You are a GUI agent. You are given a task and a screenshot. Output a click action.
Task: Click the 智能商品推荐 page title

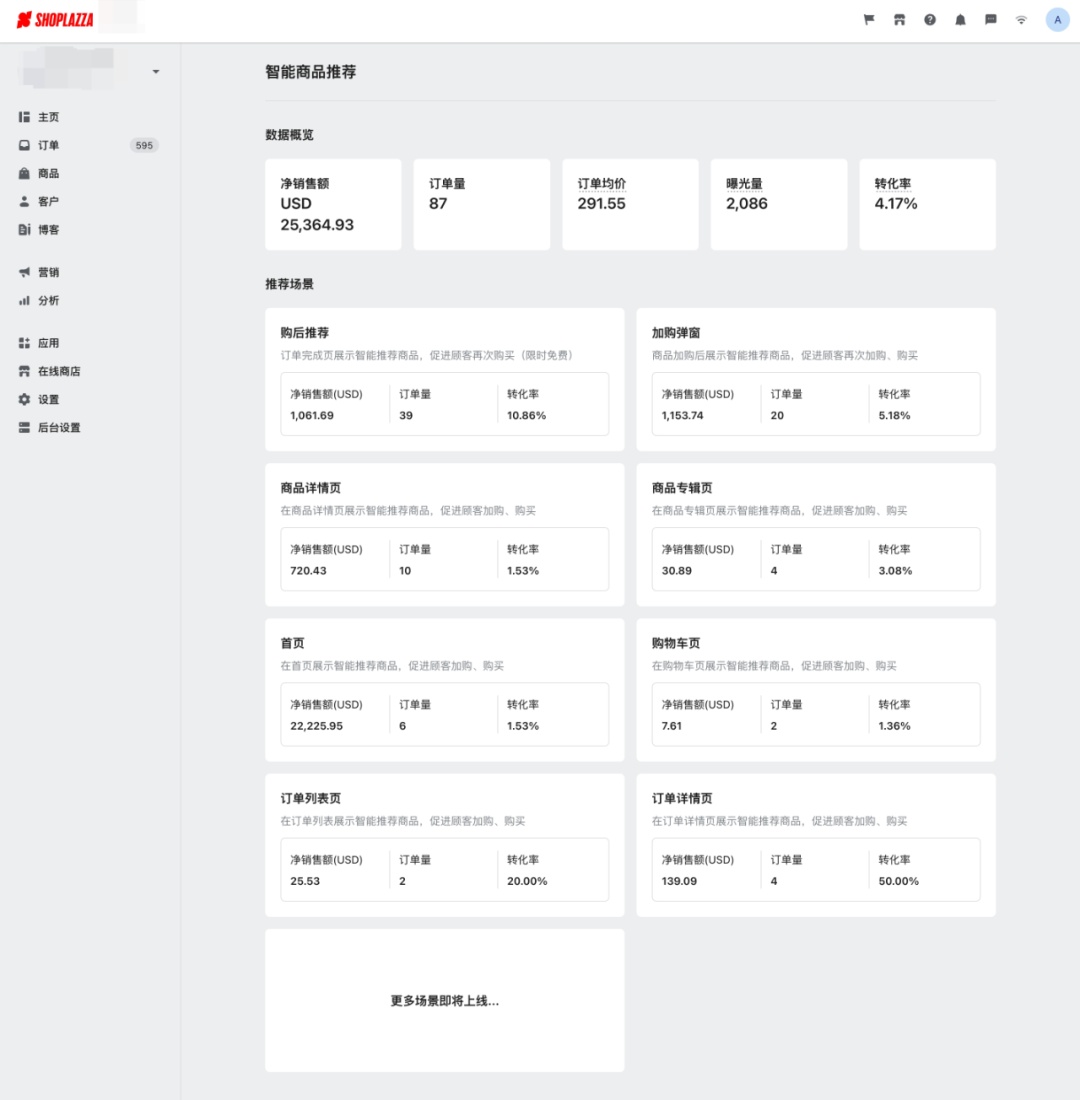(310, 72)
